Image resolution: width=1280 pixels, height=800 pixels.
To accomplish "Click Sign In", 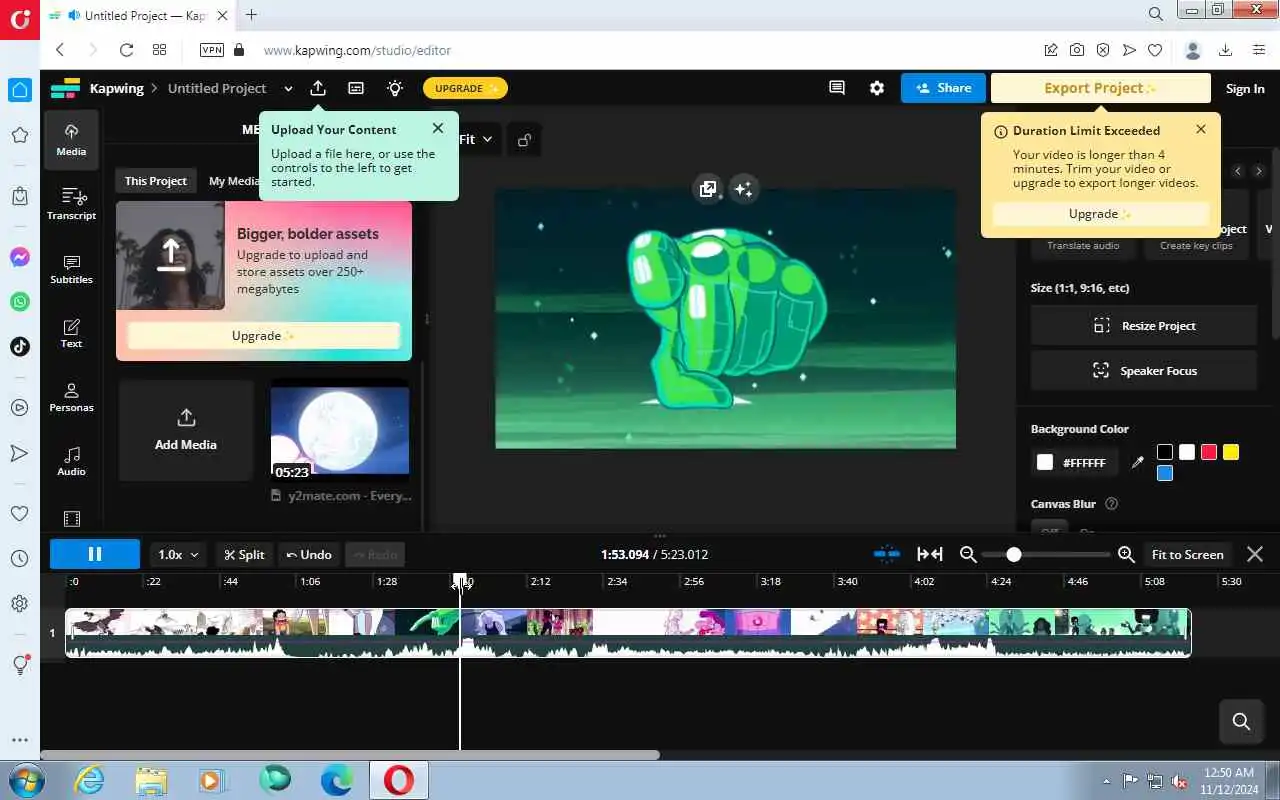I will tap(1245, 89).
